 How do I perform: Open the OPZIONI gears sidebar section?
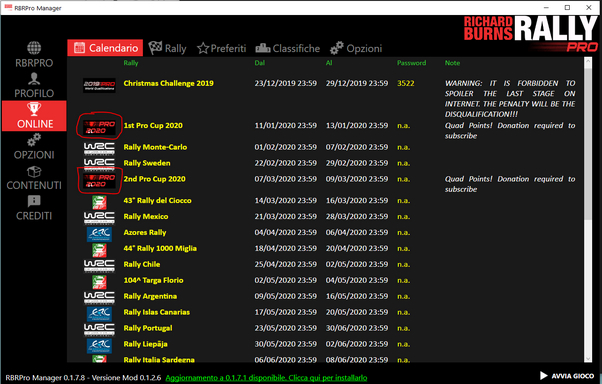(34, 147)
